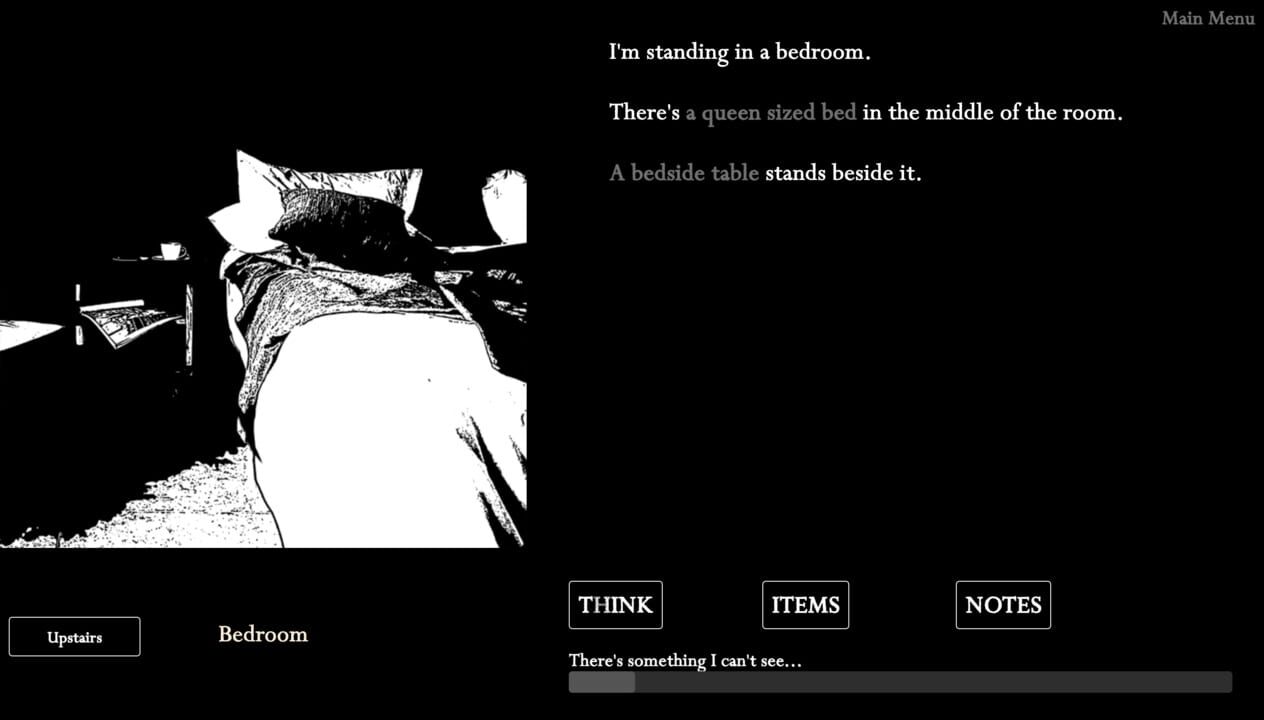1264x720 pixels.
Task: Click the rounded white object right of the bed
Action: point(506,203)
